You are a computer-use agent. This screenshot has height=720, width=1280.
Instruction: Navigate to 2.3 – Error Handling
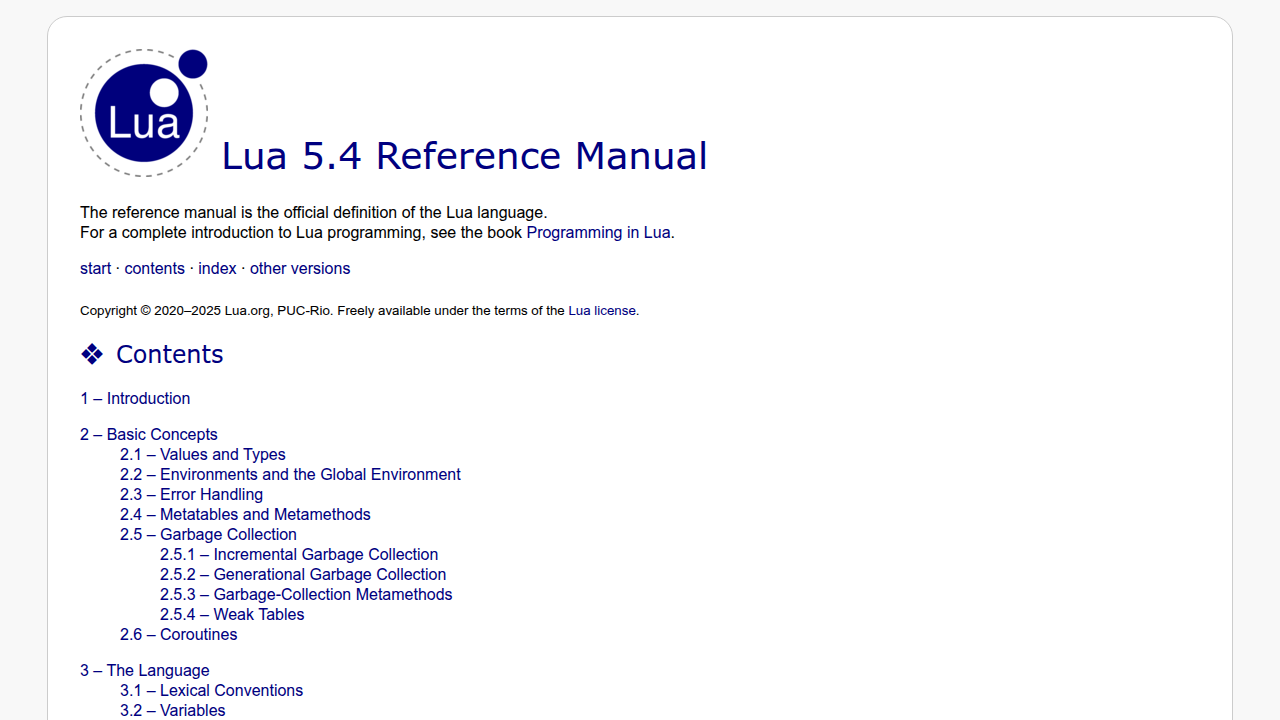191,494
